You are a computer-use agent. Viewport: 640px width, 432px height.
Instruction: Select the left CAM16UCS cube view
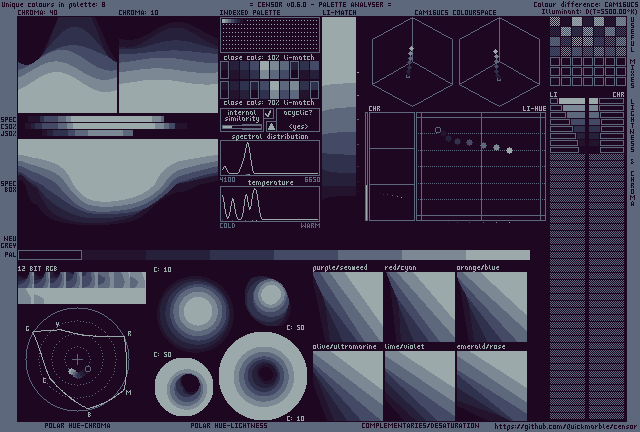click(x=412, y=62)
